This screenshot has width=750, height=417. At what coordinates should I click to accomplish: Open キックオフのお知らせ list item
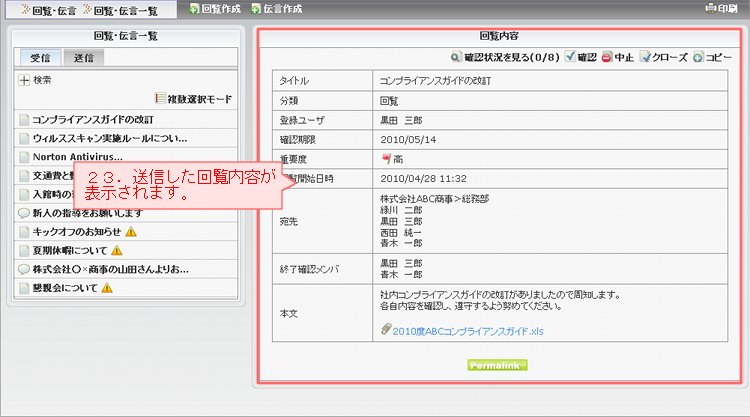pyautogui.click(x=77, y=232)
